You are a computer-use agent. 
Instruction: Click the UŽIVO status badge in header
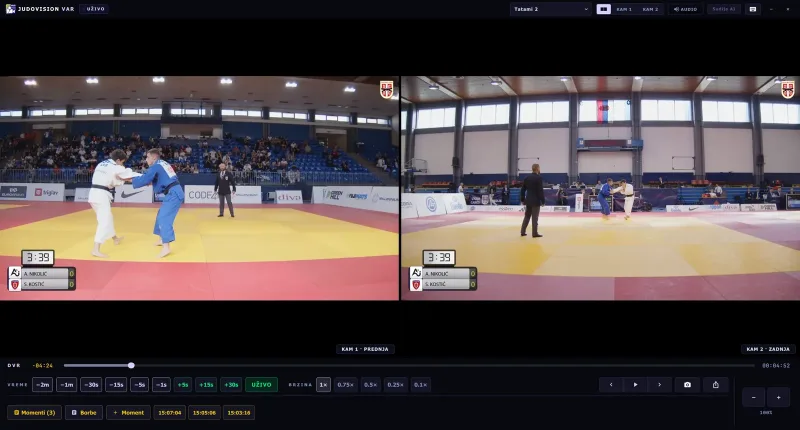(x=94, y=9)
